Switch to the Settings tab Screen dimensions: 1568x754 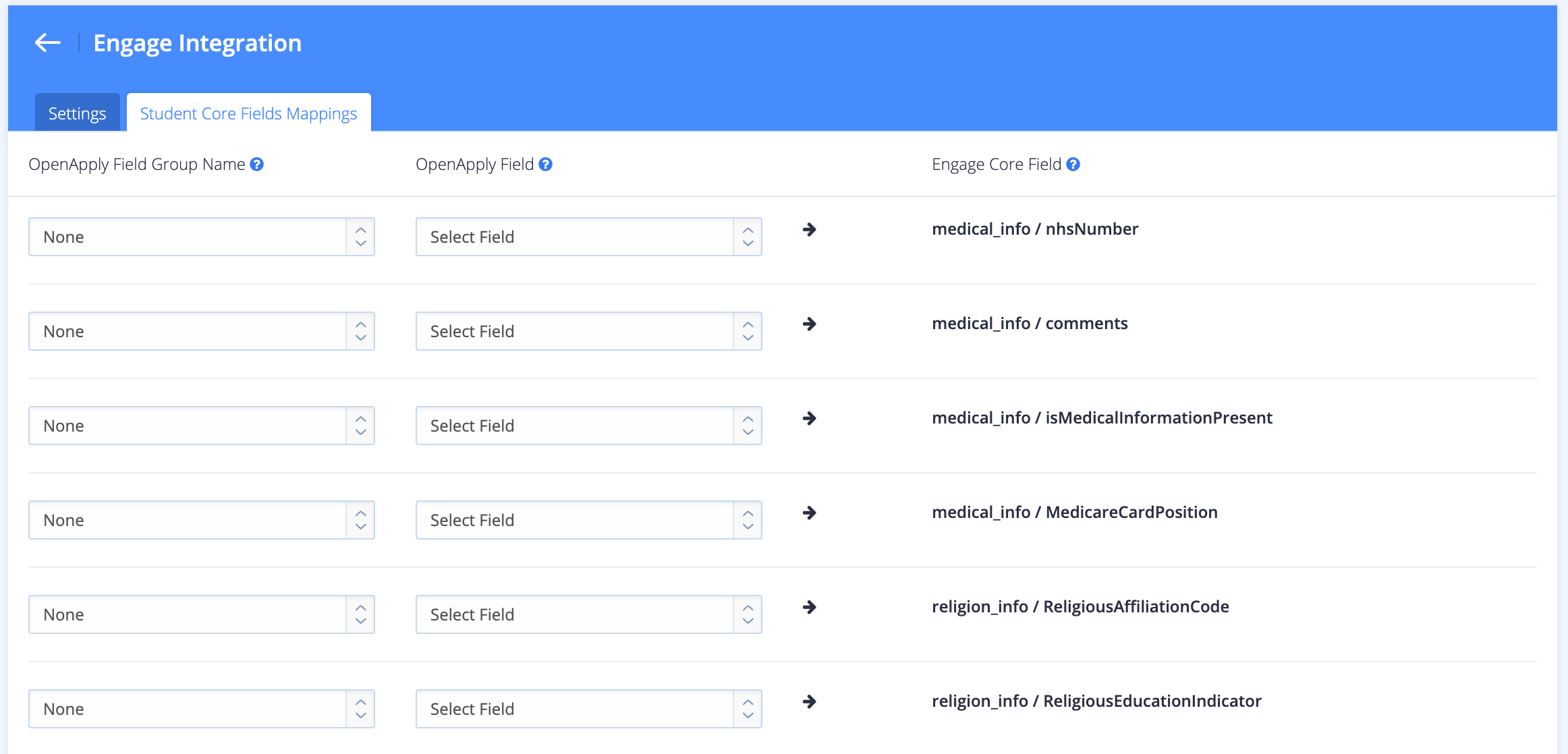coord(77,113)
